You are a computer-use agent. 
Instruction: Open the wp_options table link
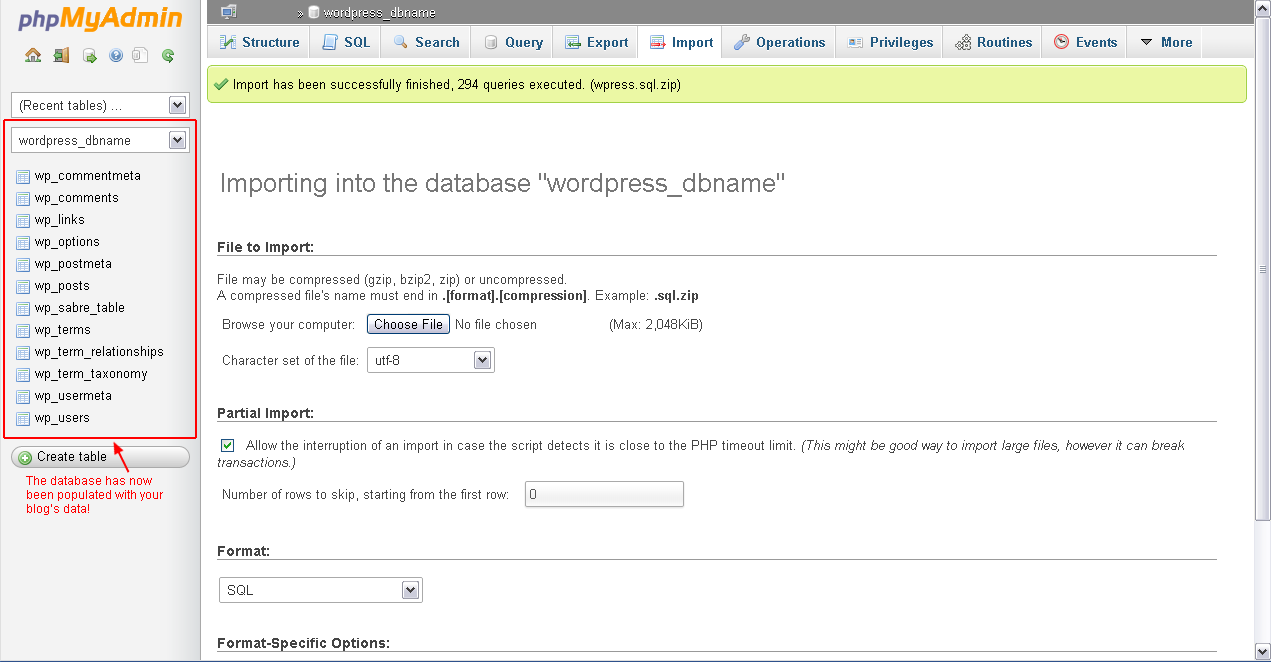click(67, 242)
